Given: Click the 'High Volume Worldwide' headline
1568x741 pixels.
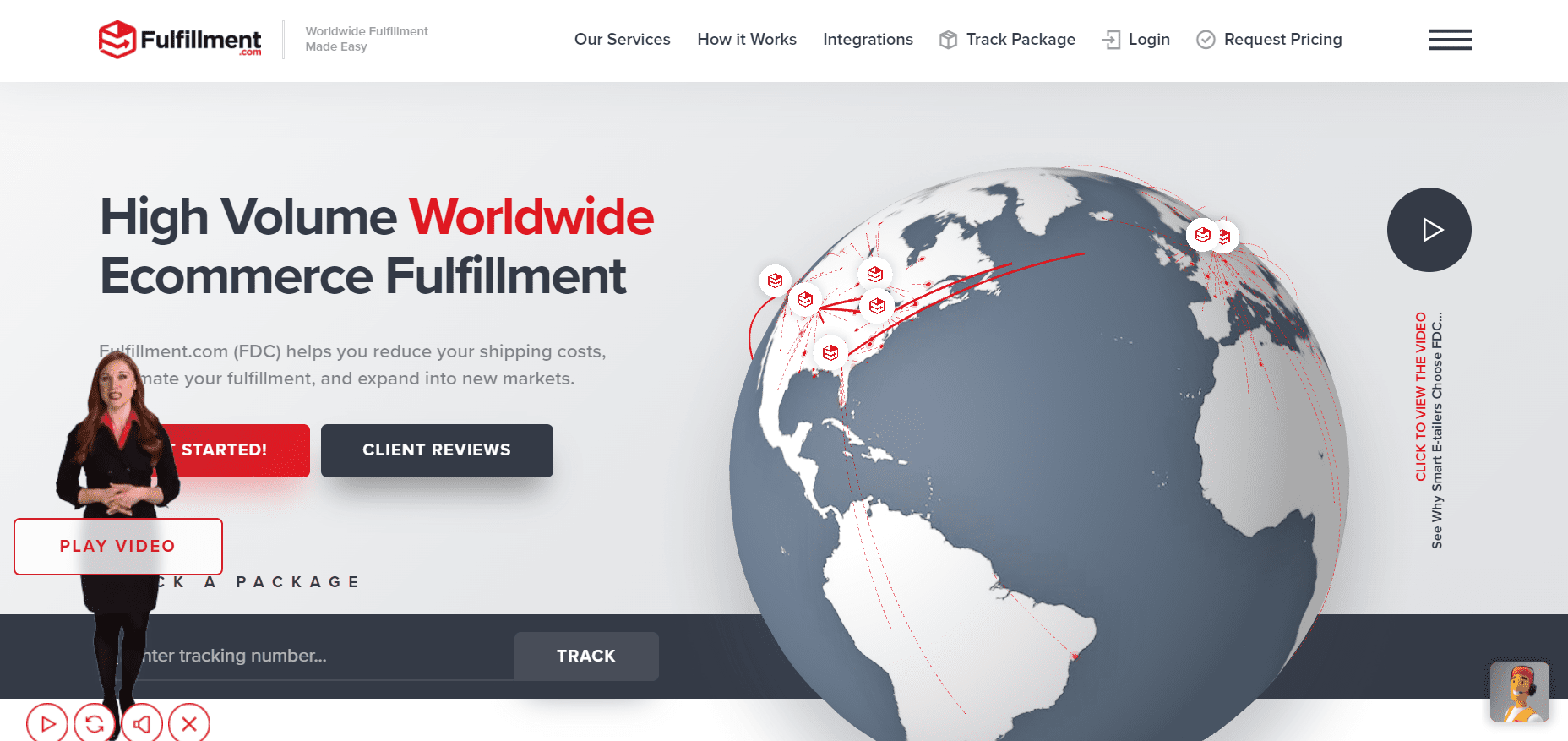Looking at the screenshot, I should tap(377, 217).
